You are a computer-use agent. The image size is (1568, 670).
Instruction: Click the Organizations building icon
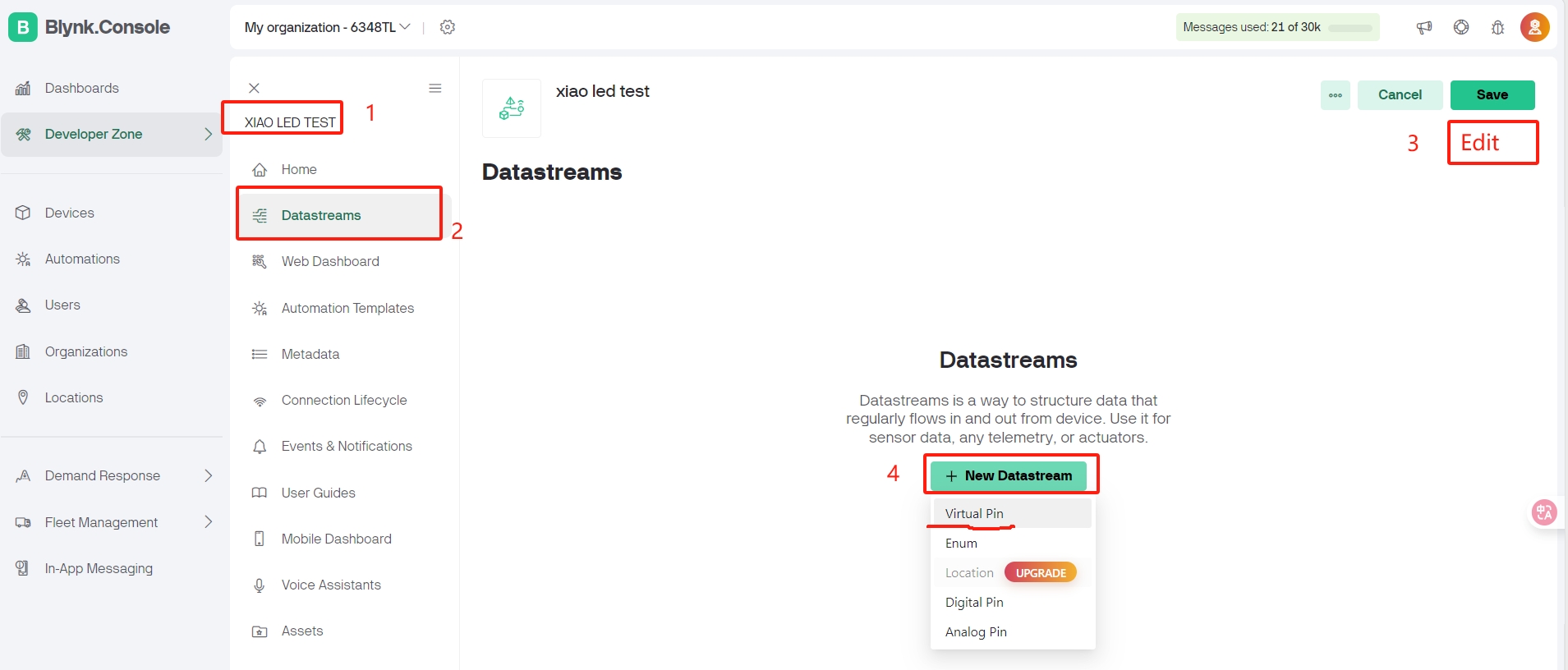pos(23,351)
